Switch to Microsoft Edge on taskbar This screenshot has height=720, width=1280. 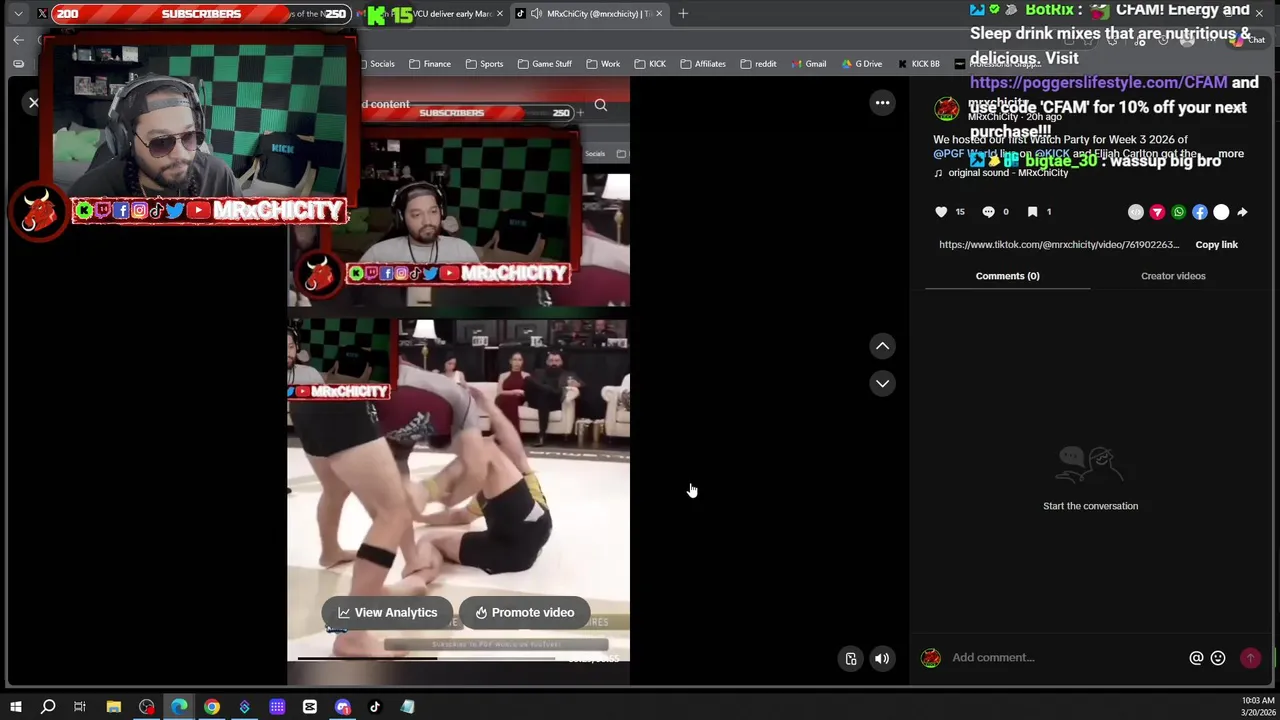coord(179,707)
